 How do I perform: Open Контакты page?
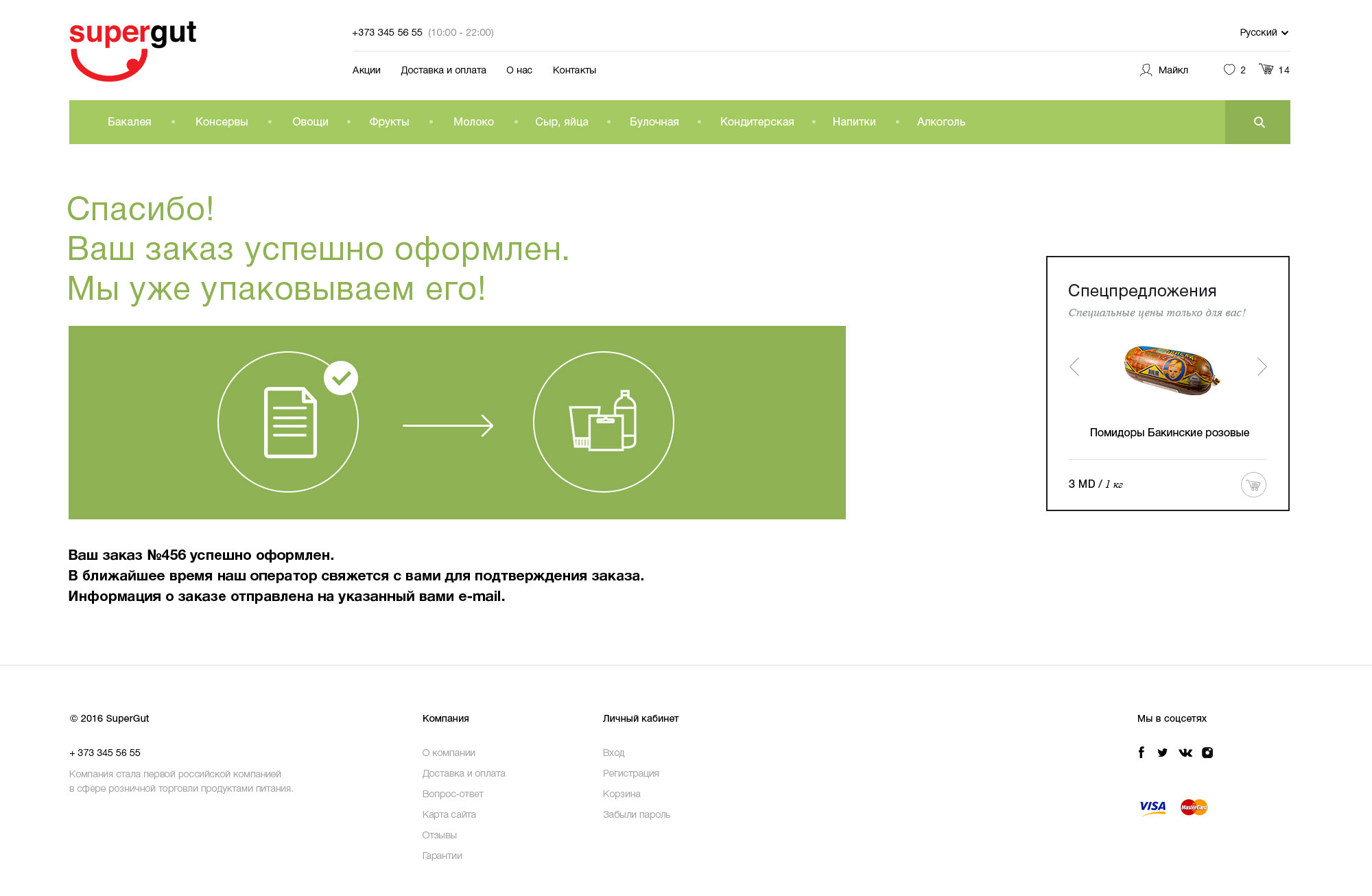tap(574, 70)
